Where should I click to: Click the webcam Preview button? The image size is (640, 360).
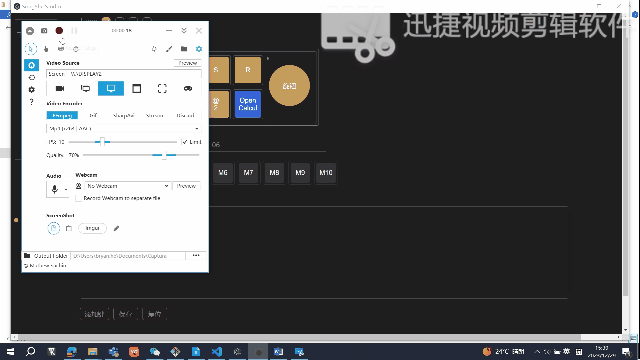[x=187, y=186]
